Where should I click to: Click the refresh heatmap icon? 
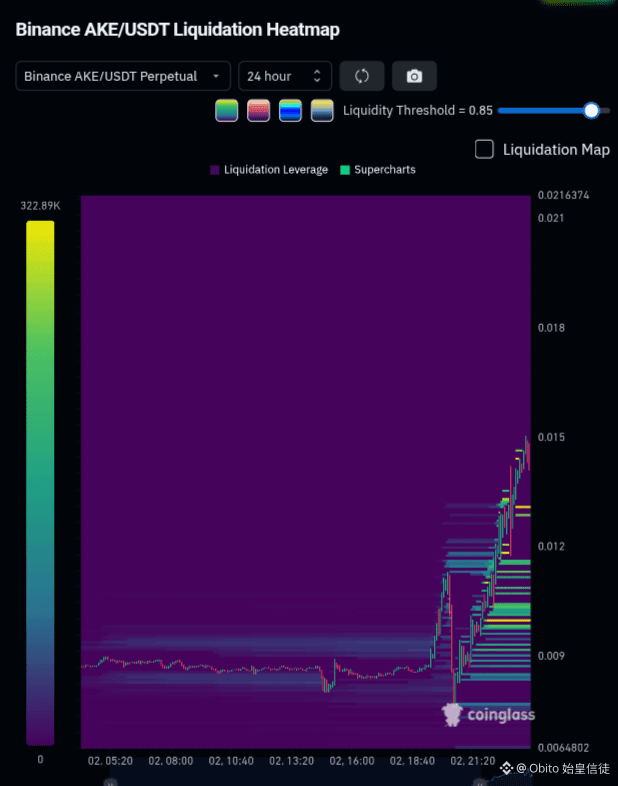click(362, 76)
